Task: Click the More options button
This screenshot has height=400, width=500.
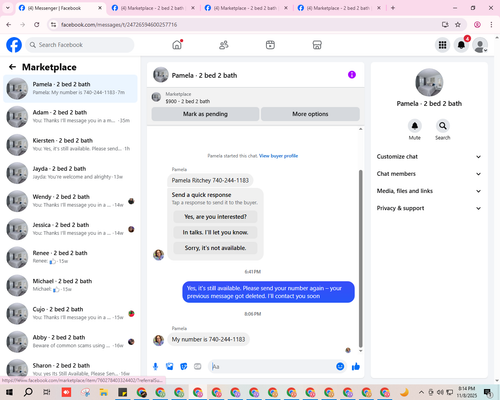Action: pyautogui.click(x=310, y=114)
